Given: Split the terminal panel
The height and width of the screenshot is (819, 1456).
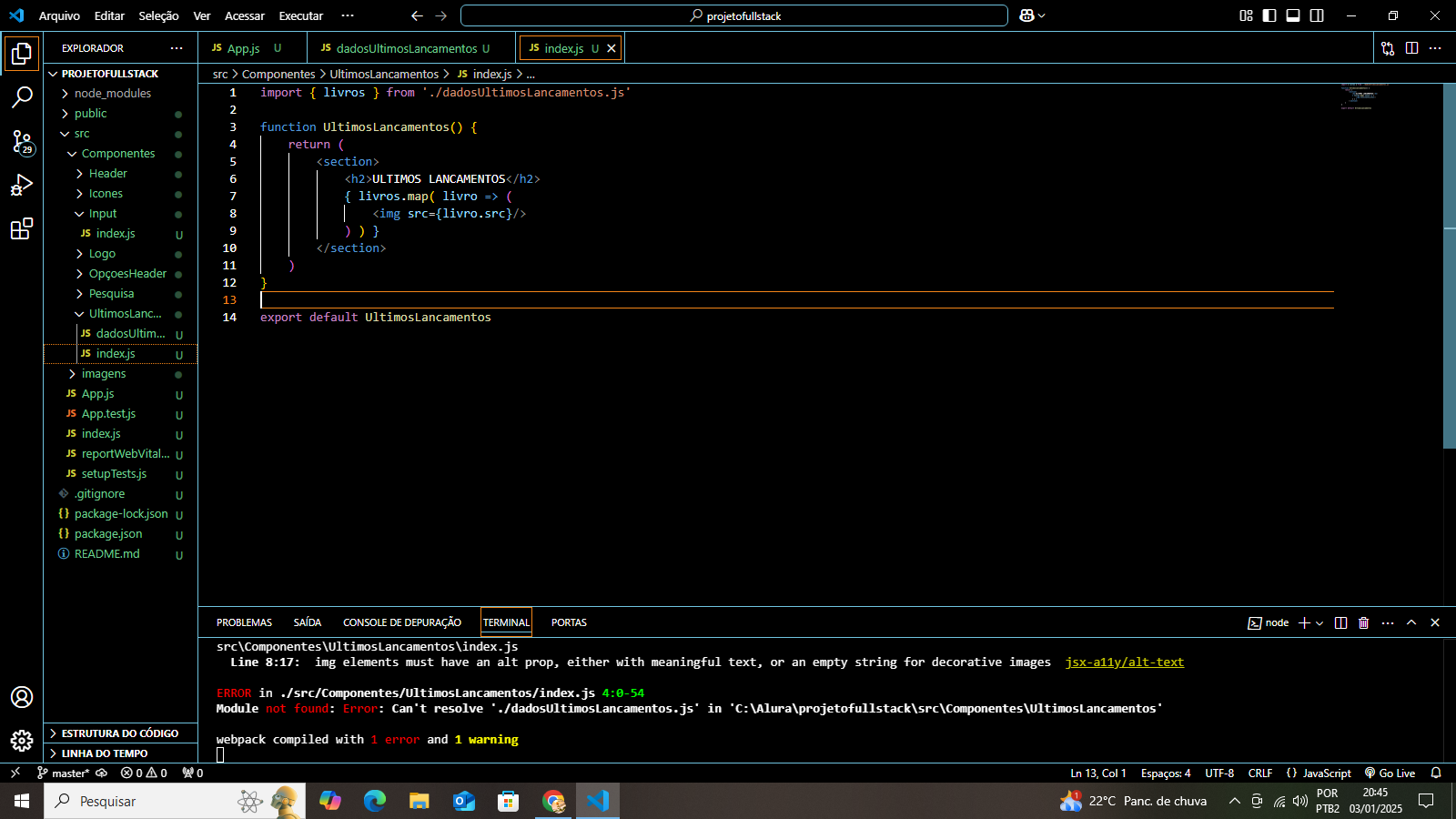Looking at the screenshot, I should tap(1340, 622).
